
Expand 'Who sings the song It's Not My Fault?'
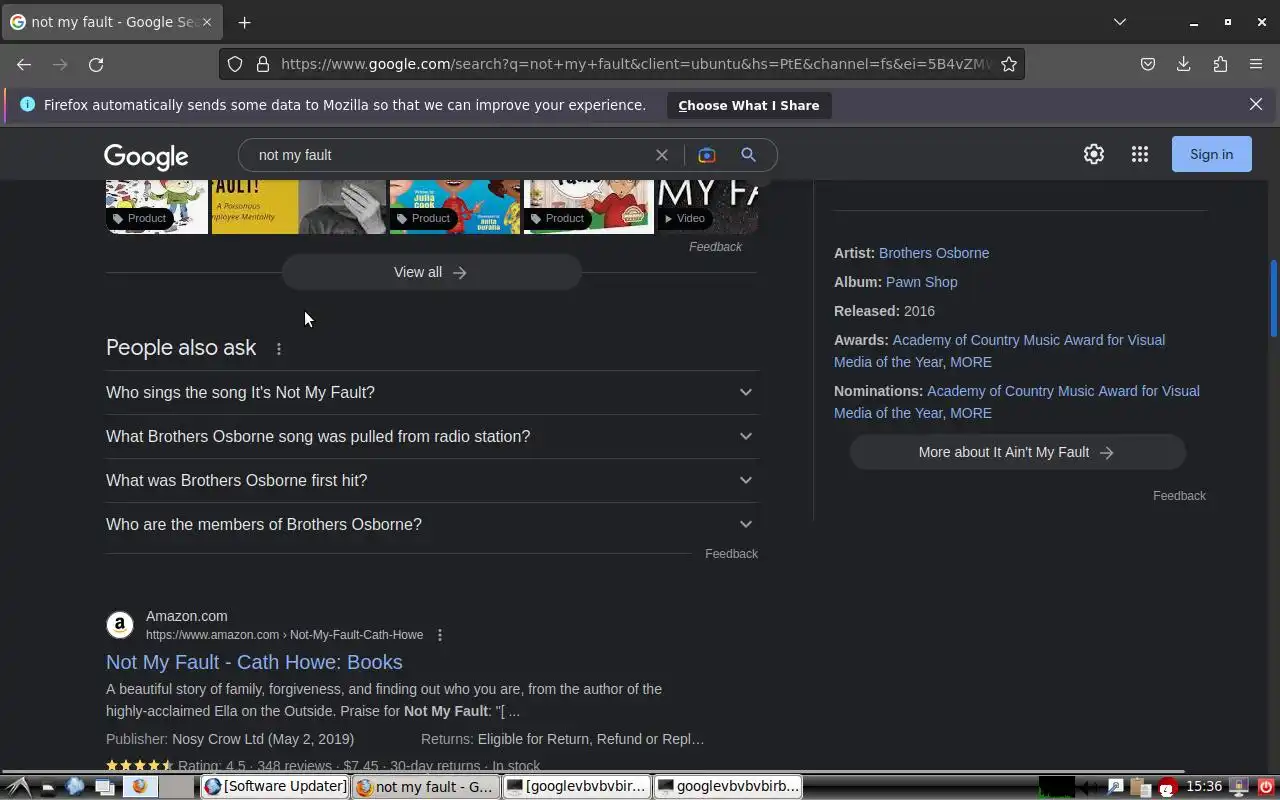coord(432,392)
